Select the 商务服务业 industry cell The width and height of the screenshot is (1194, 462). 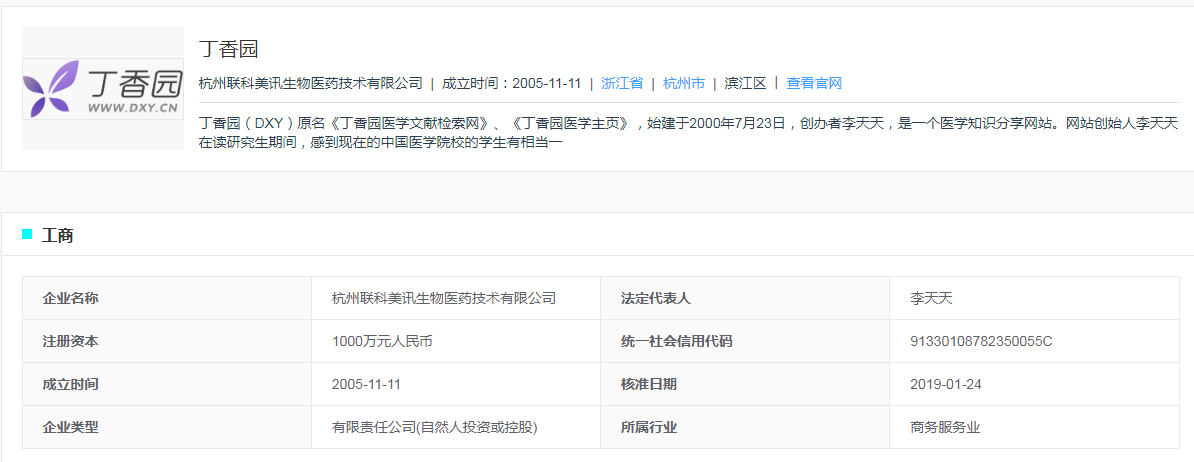(x=1034, y=427)
